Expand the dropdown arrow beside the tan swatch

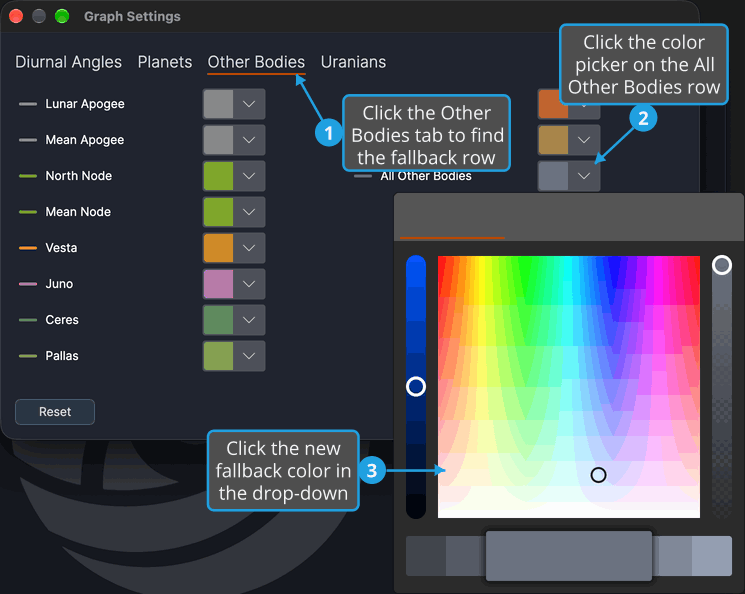click(584, 140)
